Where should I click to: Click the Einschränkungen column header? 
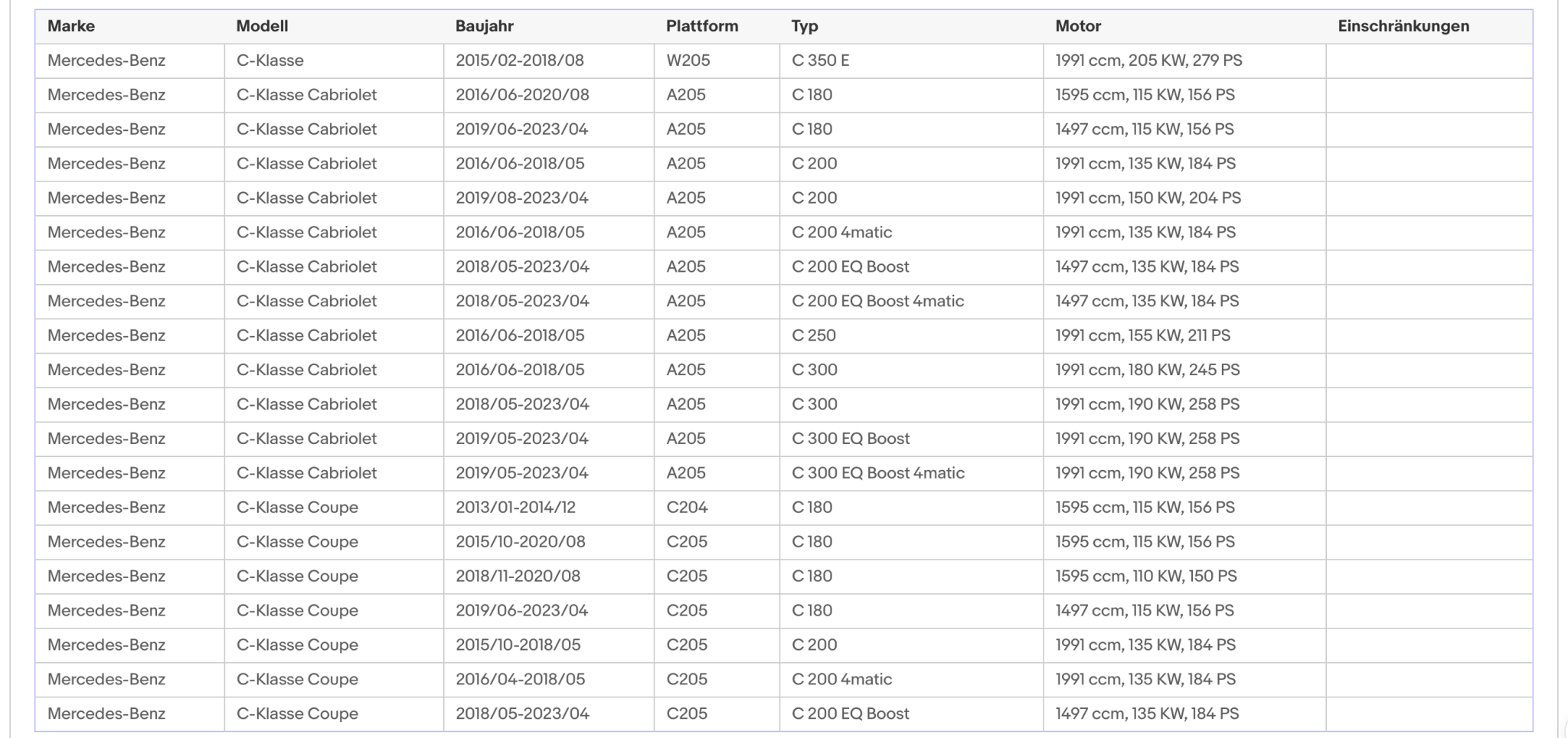coord(1429,26)
